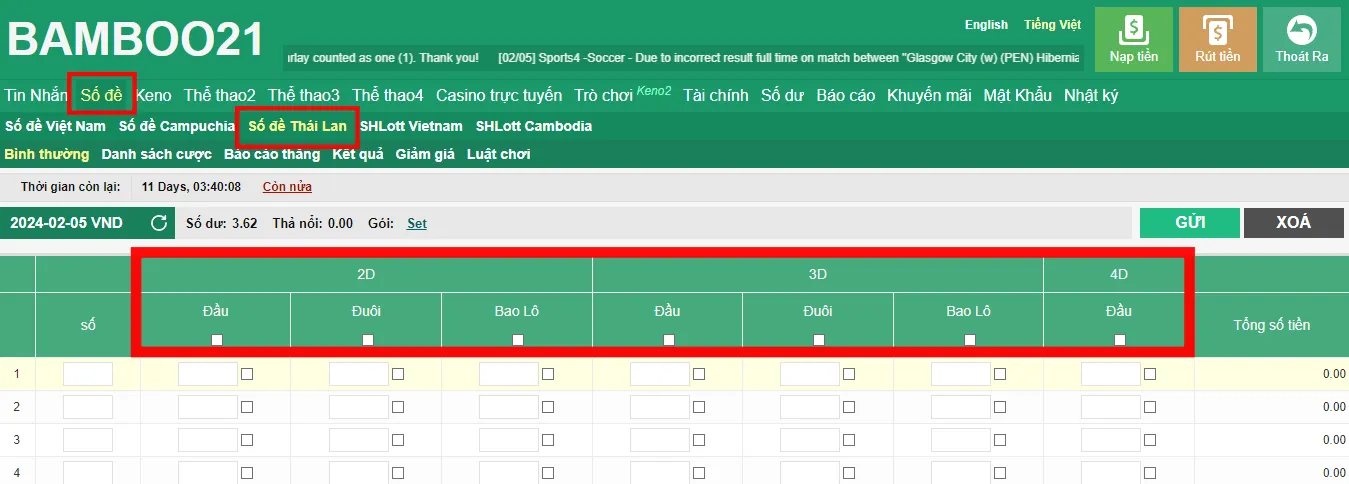Switch to SHLott Vietnam tab

411,126
